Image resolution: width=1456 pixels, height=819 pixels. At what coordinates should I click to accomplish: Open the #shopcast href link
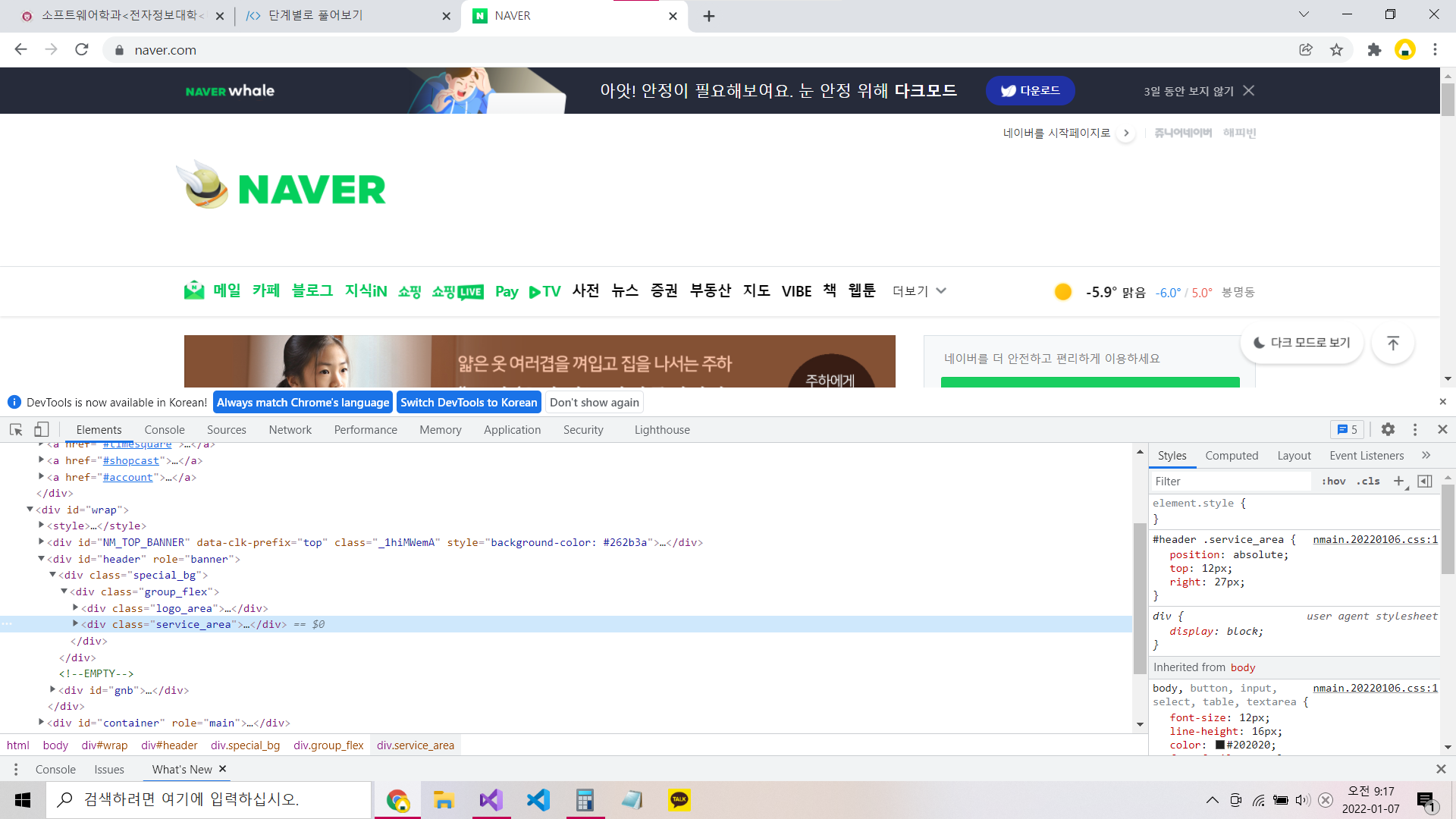pyautogui.click(x=131, y=460)
